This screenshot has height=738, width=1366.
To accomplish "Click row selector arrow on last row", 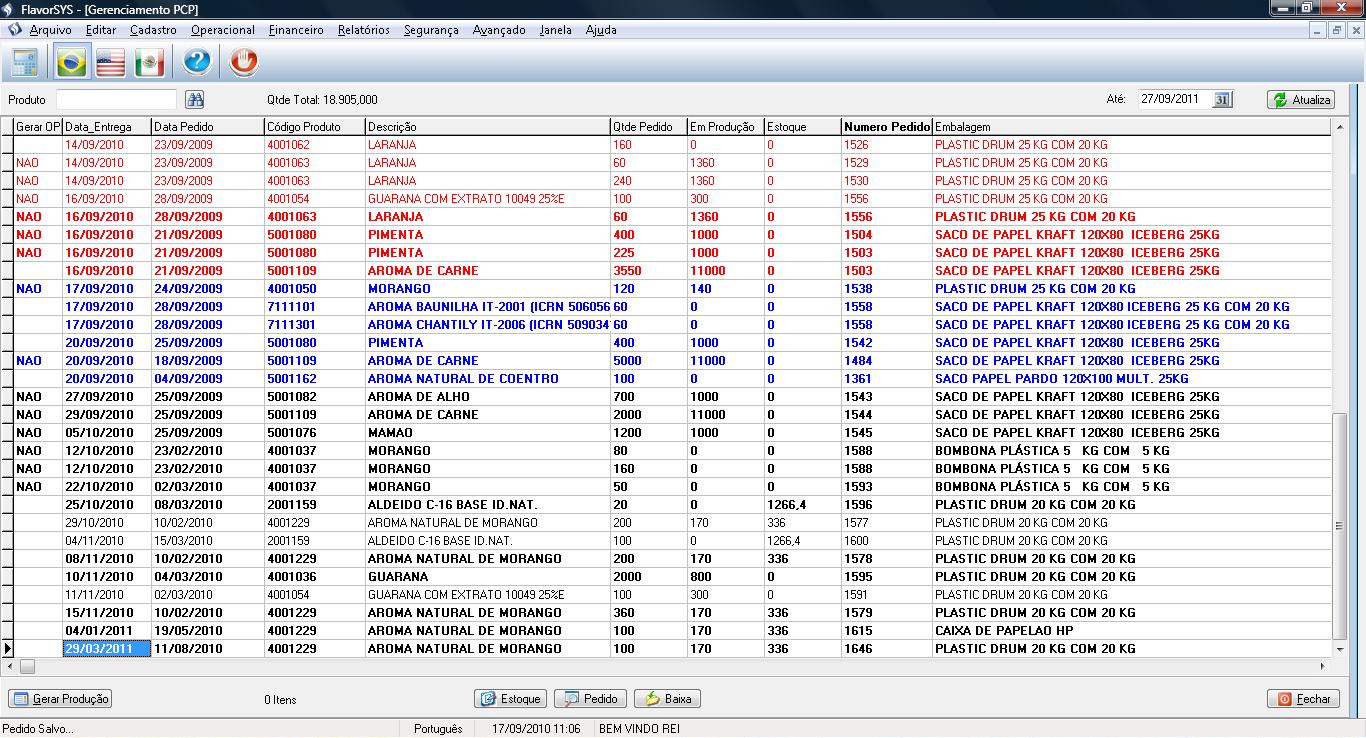I will click(7, 649).
